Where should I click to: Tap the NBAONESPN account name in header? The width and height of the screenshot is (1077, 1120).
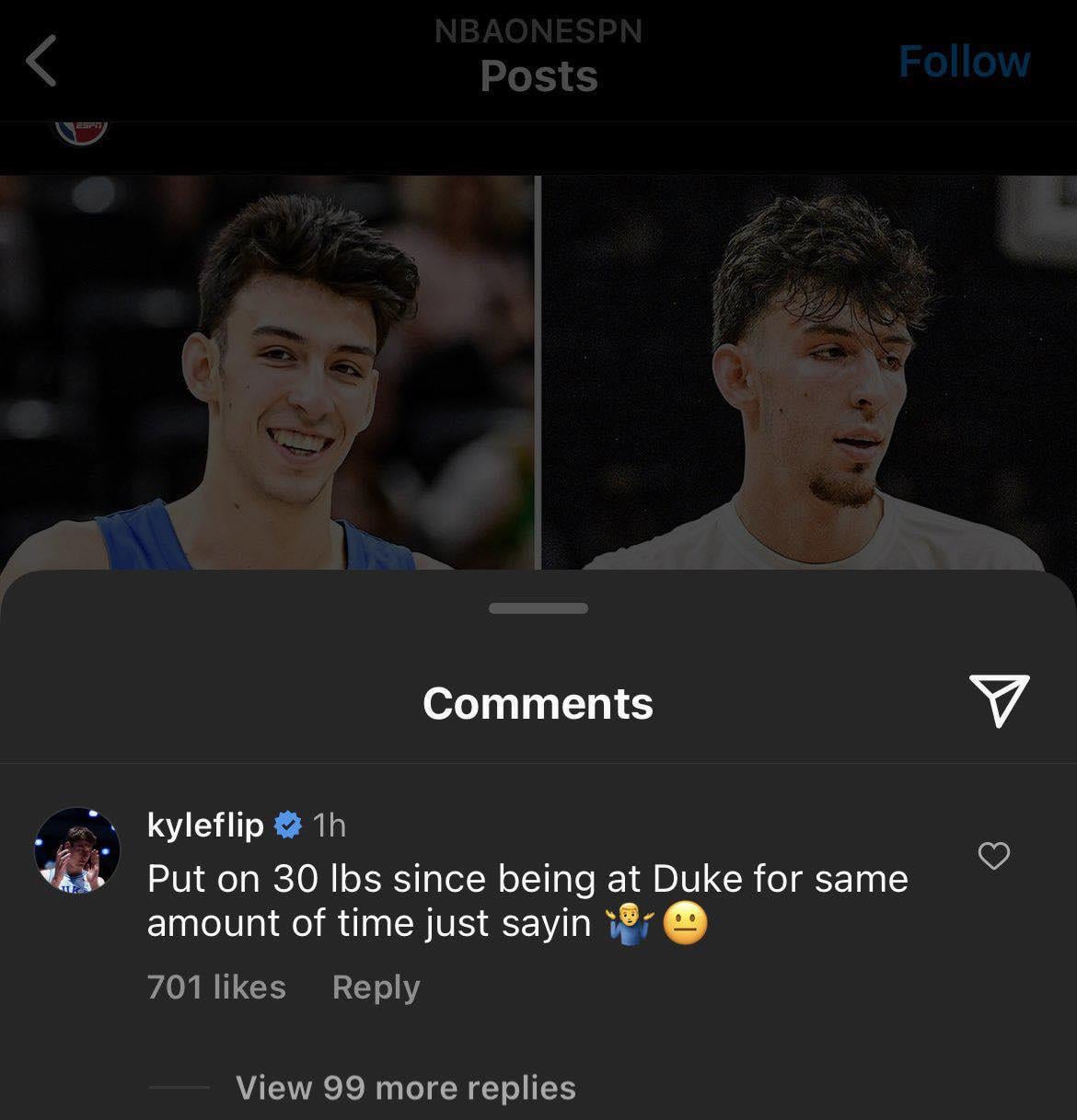point(538,30)
